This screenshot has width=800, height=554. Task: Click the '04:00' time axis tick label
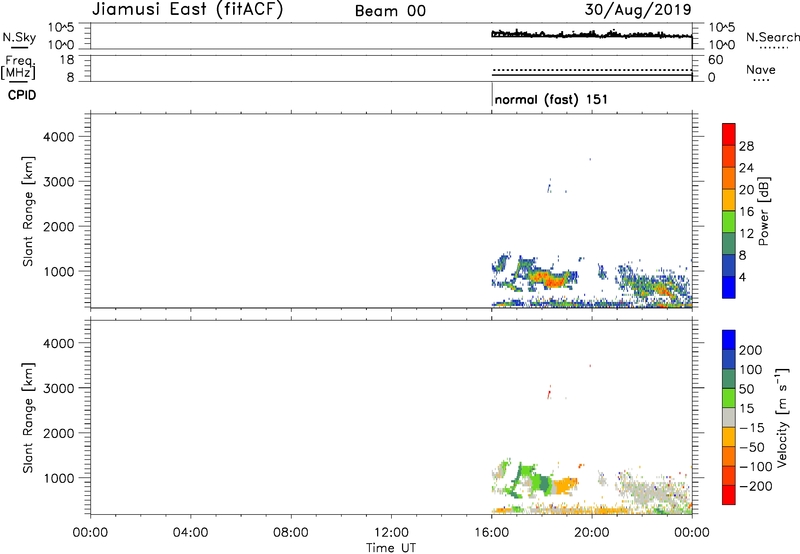coord(191,533)
